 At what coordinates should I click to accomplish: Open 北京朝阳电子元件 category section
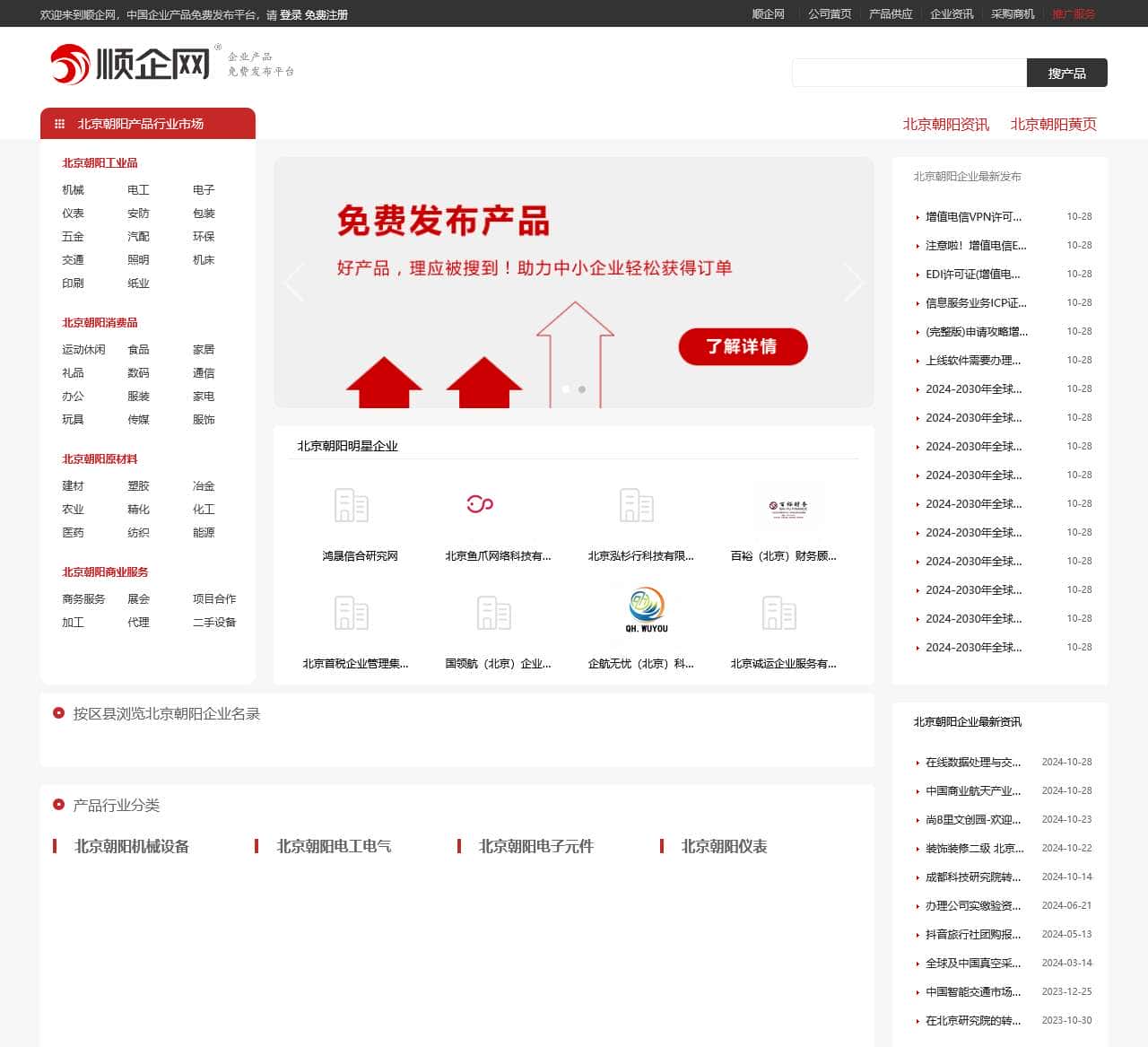[536, 847]
